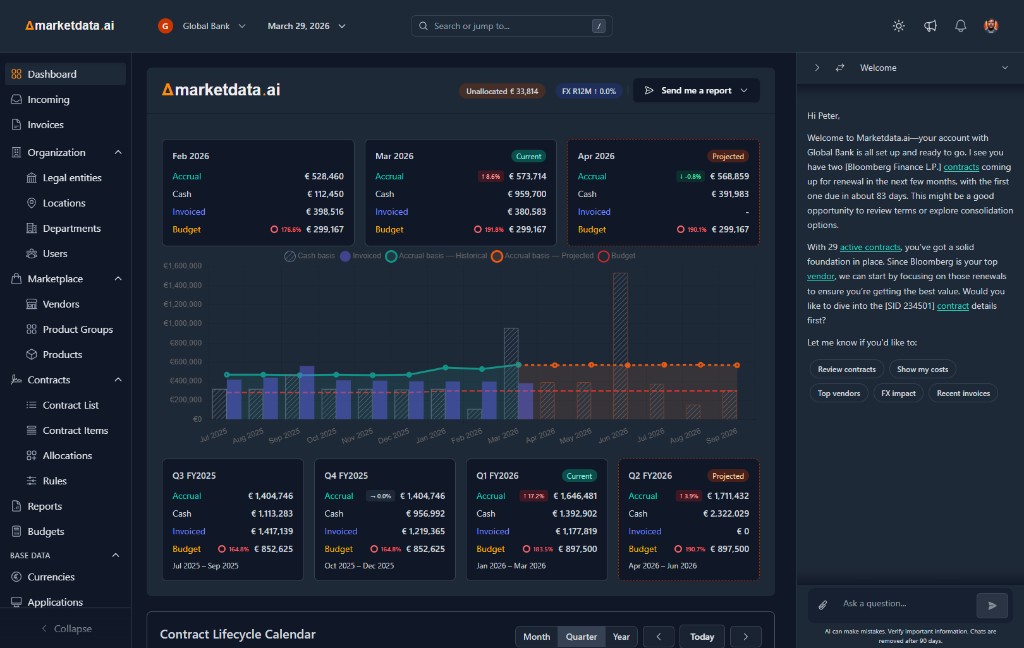Switch calendar view to Quarter
The height and width of the screenshot is (648, 1024).
[581, 636]
